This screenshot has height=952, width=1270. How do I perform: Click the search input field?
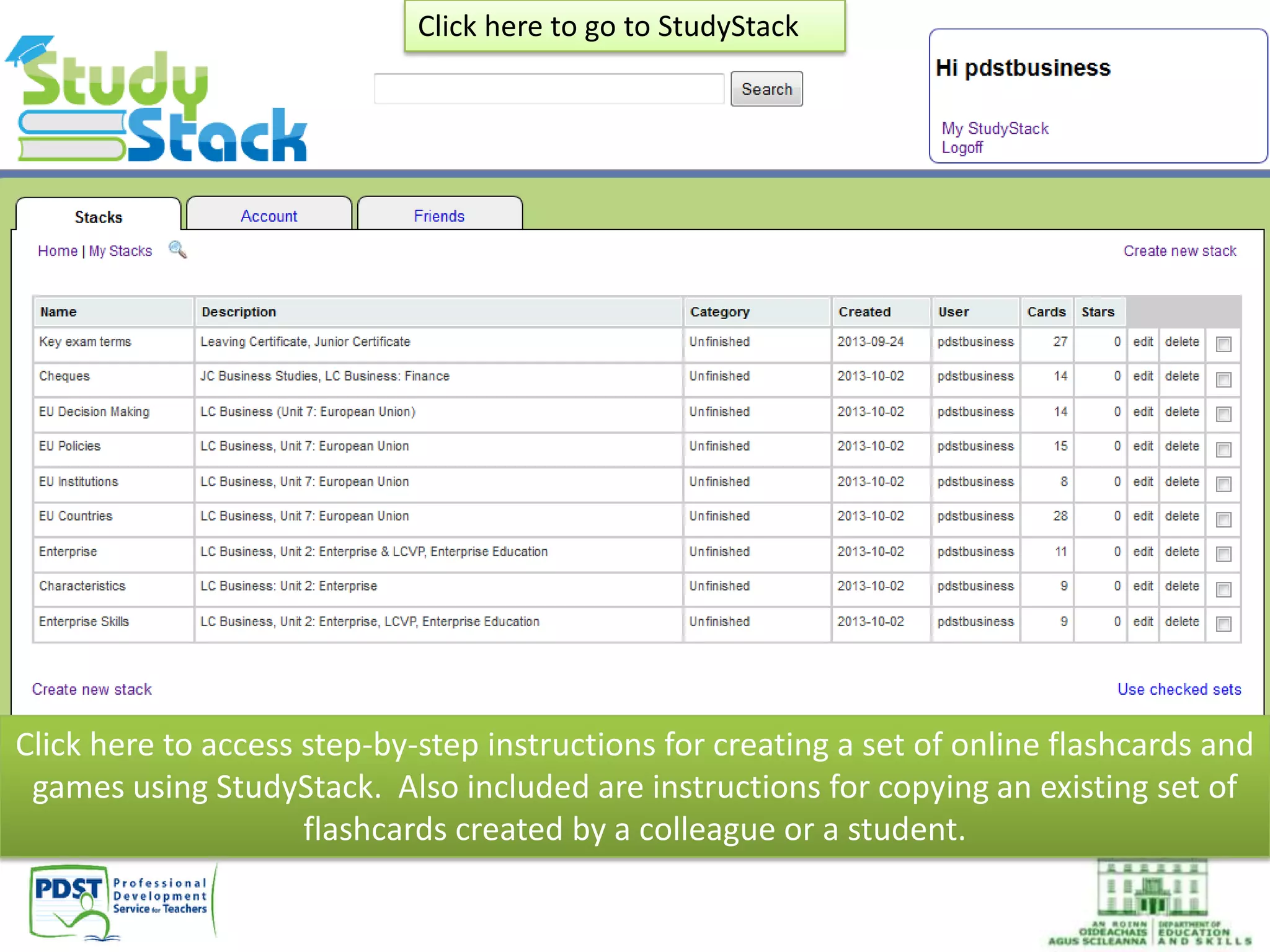(x=549, y=89)
